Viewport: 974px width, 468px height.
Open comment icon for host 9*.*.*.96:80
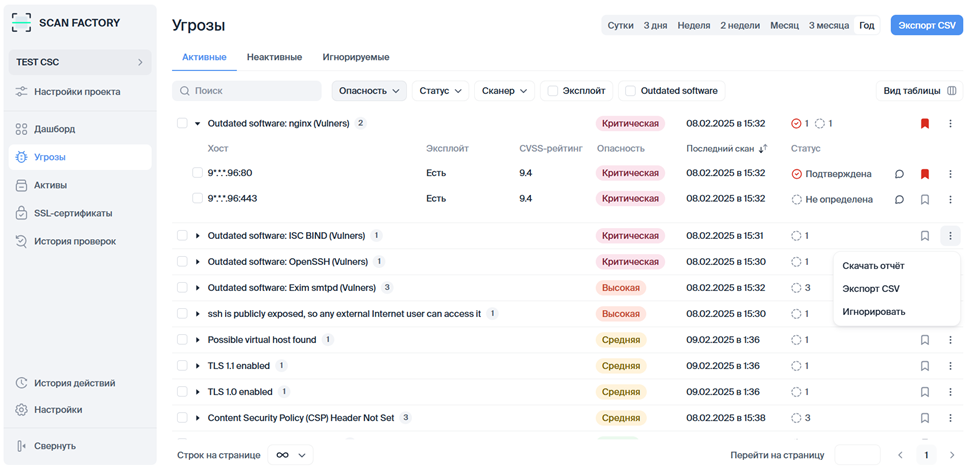[x=899, y=174]
